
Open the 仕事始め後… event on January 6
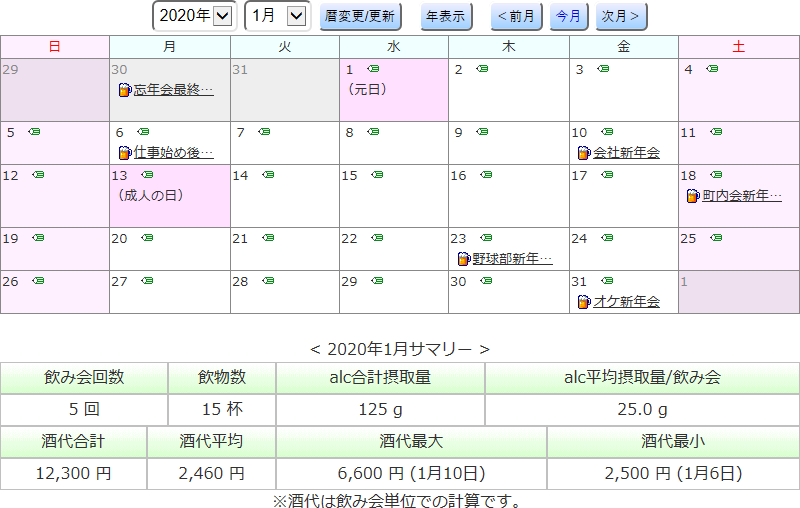click(173, 153)
